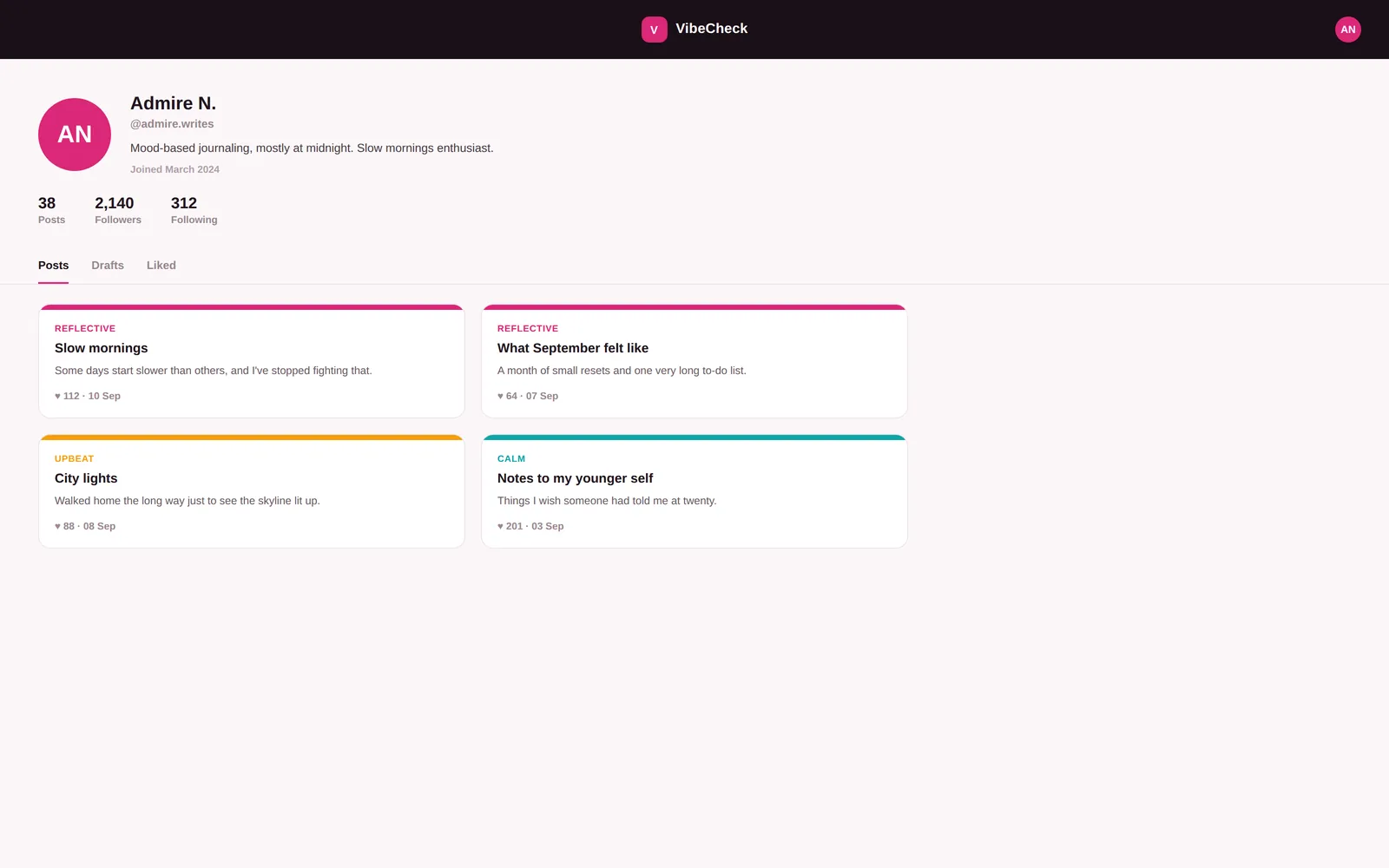Open the Liked tab

[x=161, y=266]
